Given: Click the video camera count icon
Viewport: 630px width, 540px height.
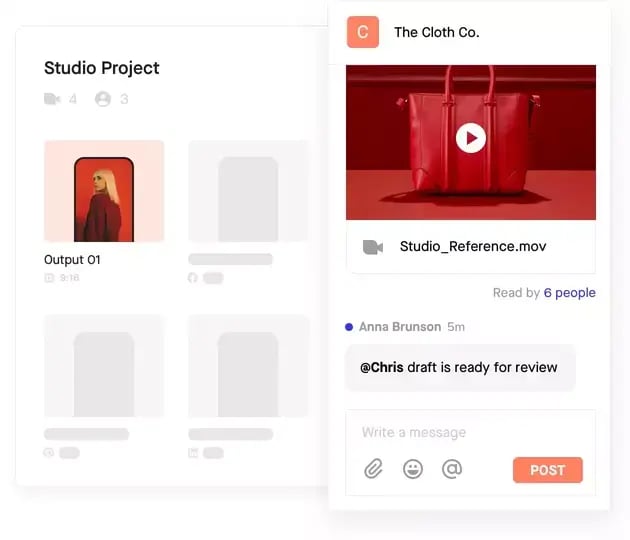Looking at the screenshot, I should point(53,99).
